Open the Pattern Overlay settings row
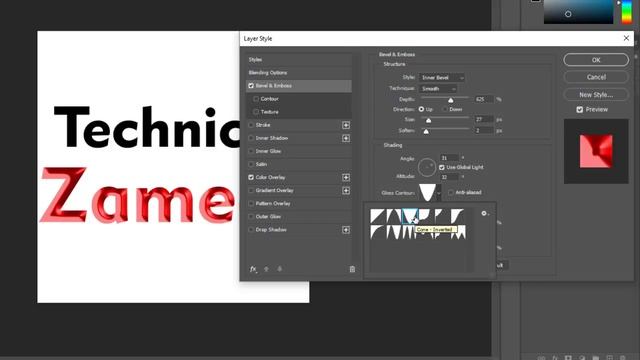Viewport: 640px width, 360px height. (x=299, y=203)
